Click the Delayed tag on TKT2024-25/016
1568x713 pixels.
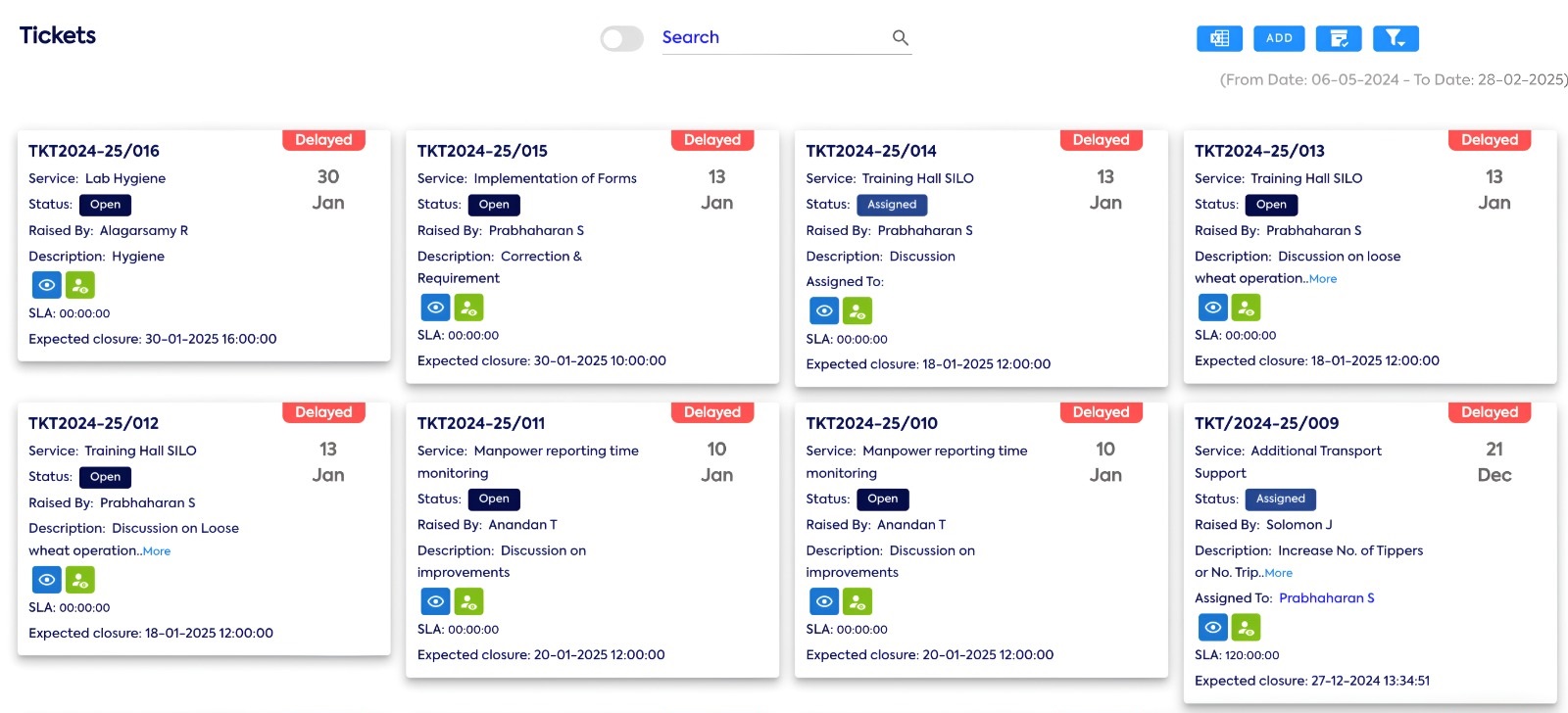[323, 140]
